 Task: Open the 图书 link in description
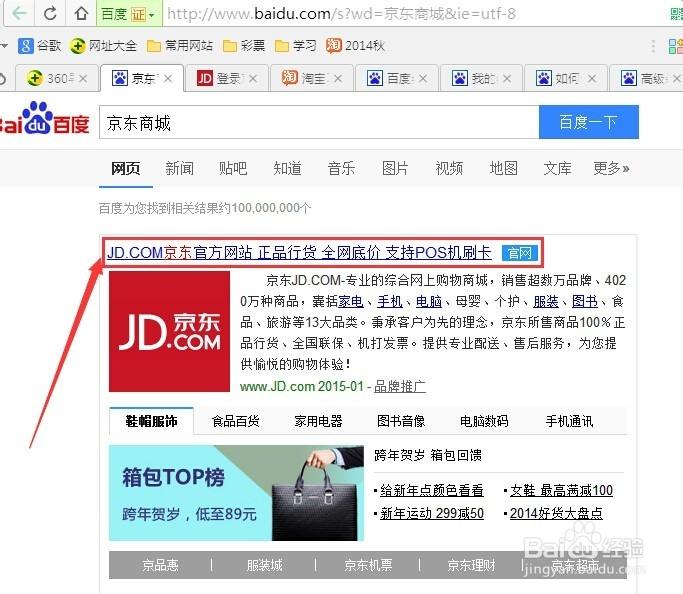coord(585,301)
